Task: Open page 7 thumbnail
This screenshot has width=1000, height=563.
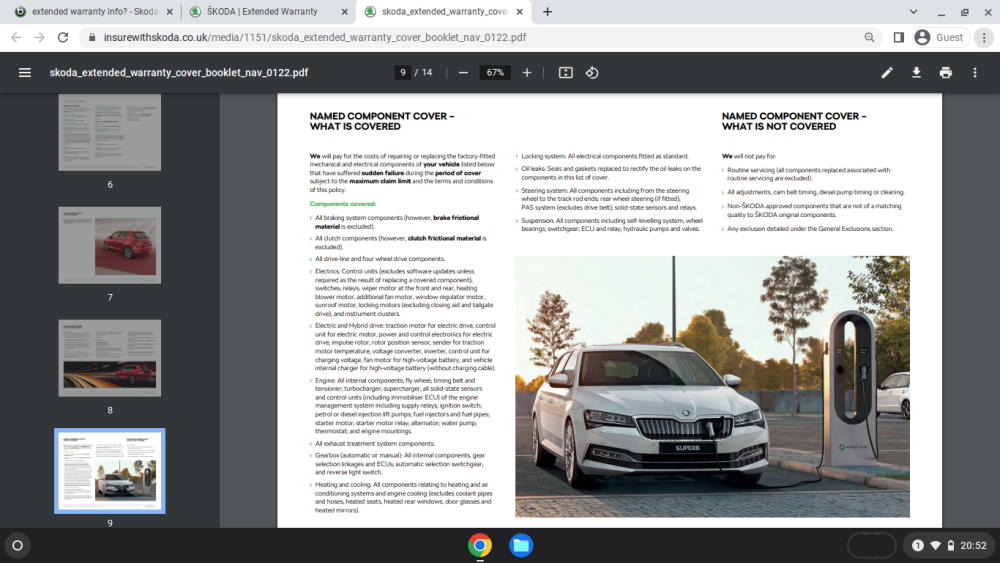Action: point(110,245)
